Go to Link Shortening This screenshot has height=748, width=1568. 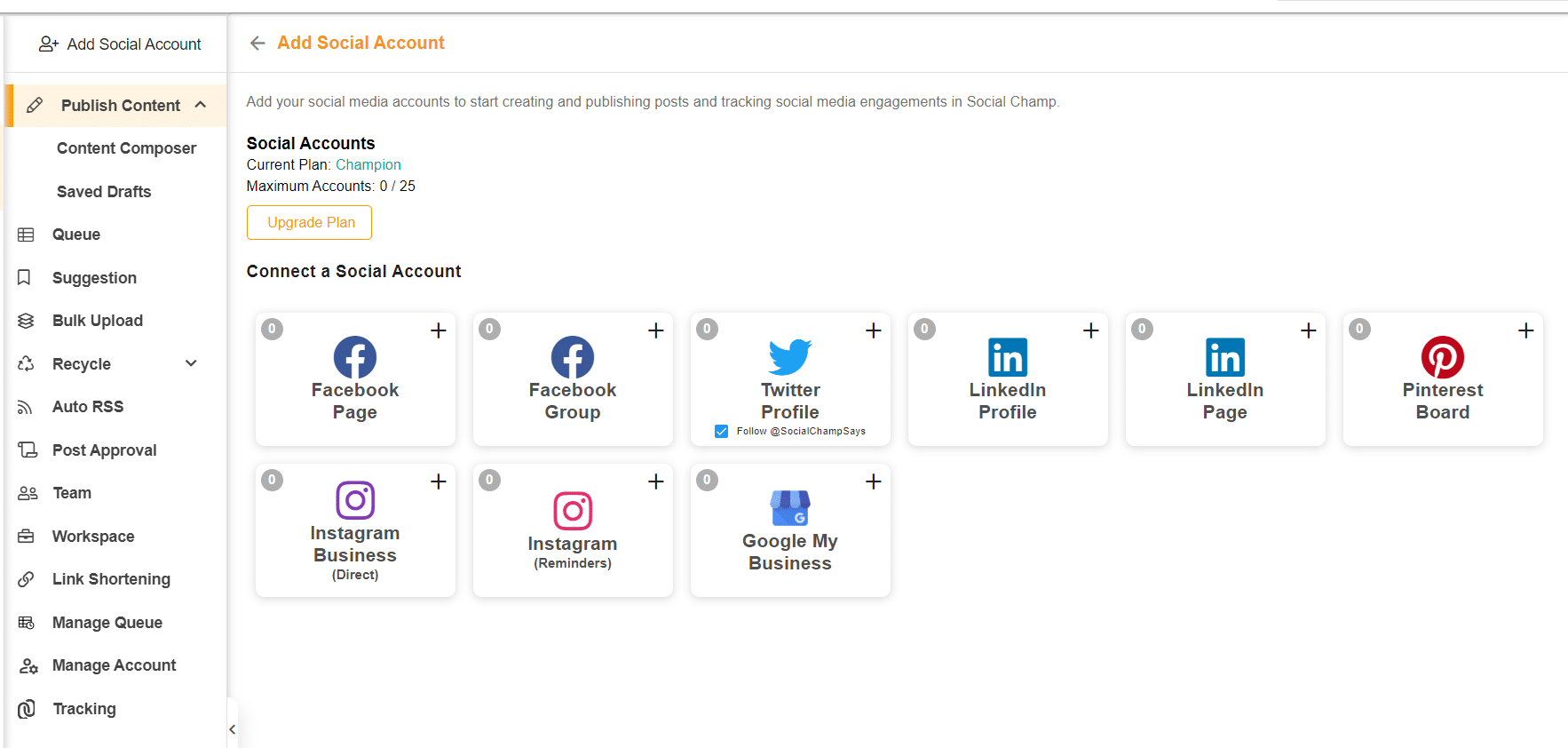coord(111,579)
